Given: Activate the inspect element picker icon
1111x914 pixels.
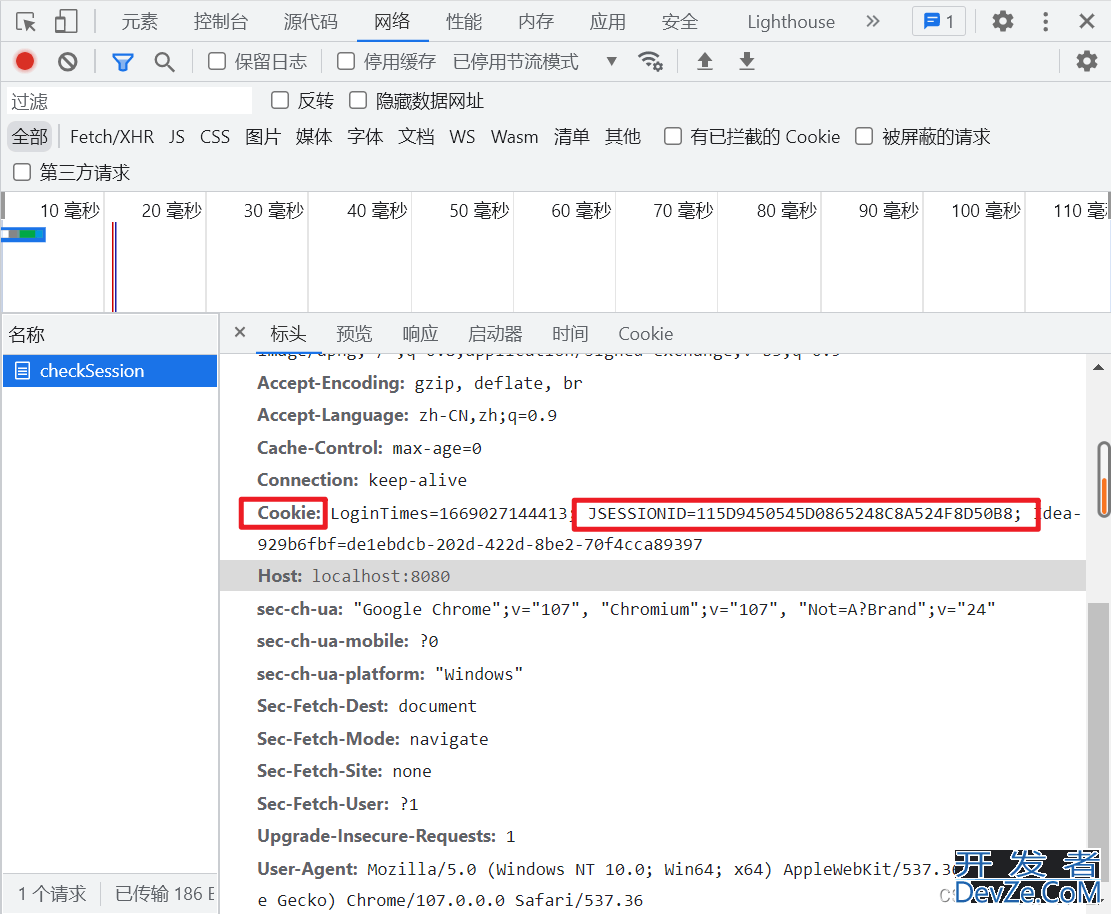Looking at the screenshot, I should (x=26, y=22).
